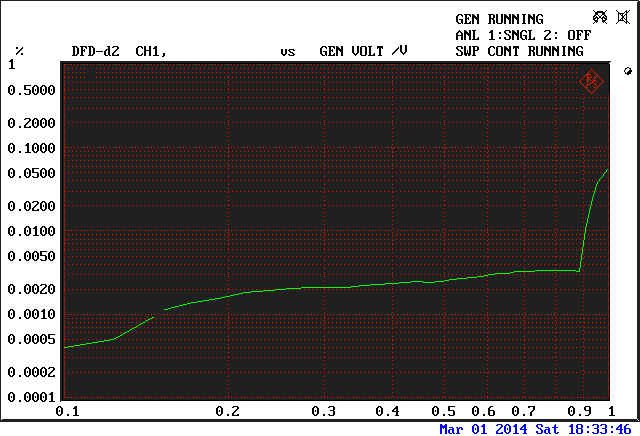Click the 0.1000 Y-axis value
640x436 pixels.
tap(31, 148)
